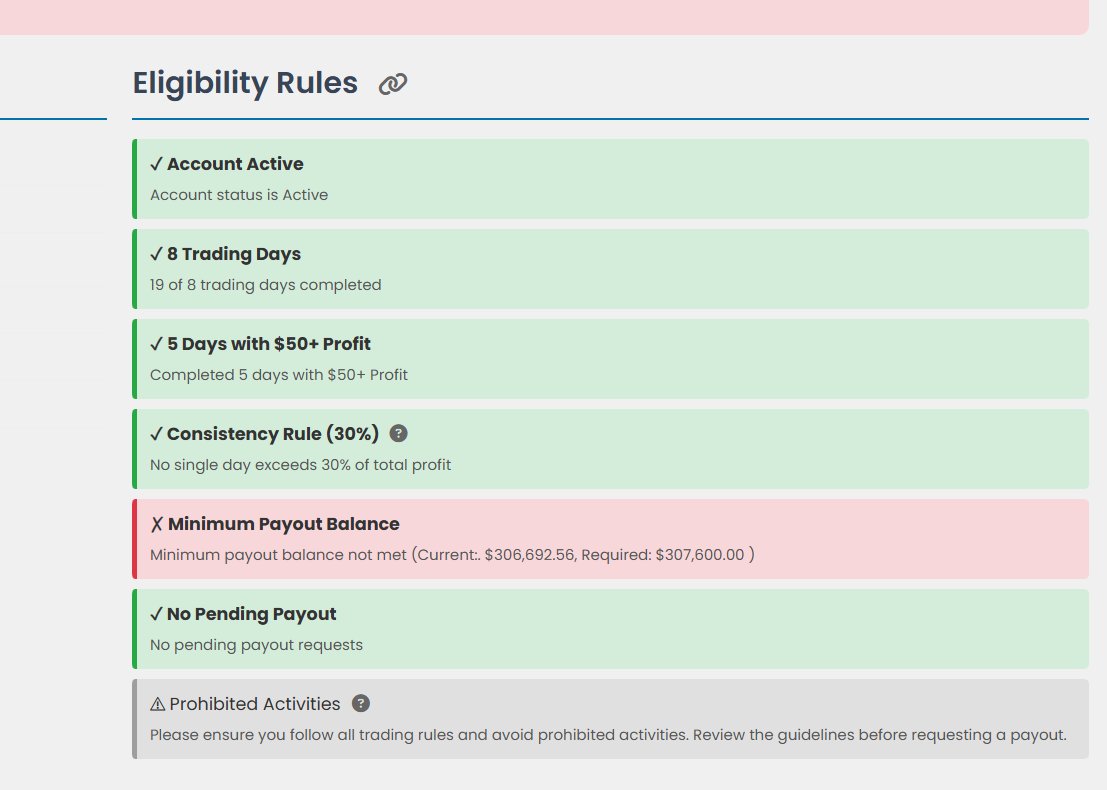Open the Consistency Rule help question-mark icon
Image resolution: width=1107 pixels, height=790 pixels.
(x=398, y=433)
